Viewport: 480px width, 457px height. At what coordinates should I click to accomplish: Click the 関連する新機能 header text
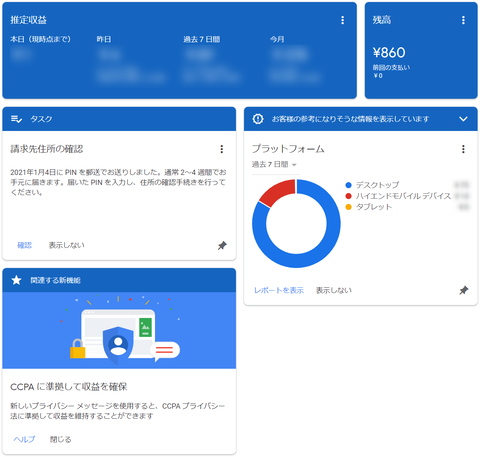tap(55, 280)
